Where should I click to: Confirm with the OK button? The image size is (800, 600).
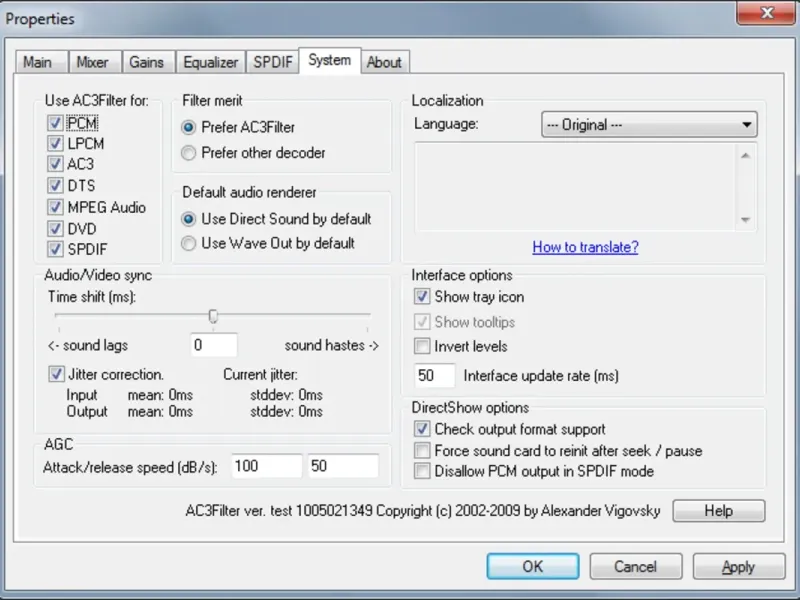click(533, 566)
